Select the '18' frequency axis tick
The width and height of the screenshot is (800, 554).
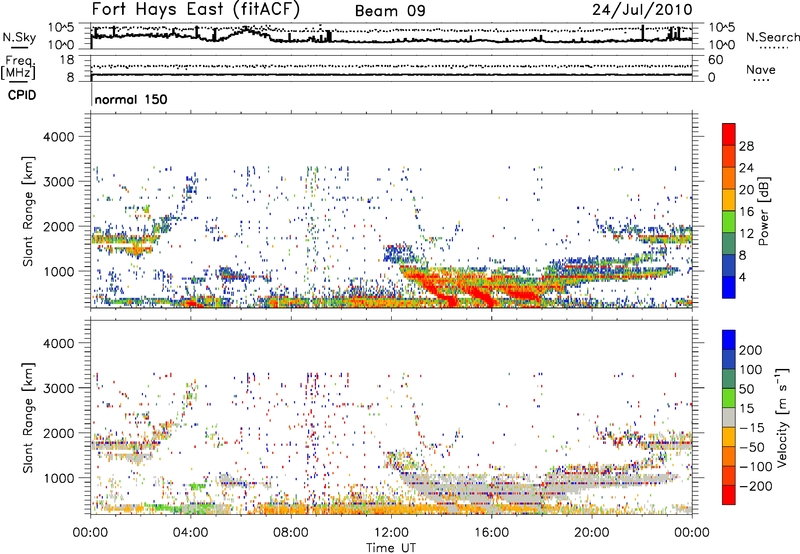67,60
